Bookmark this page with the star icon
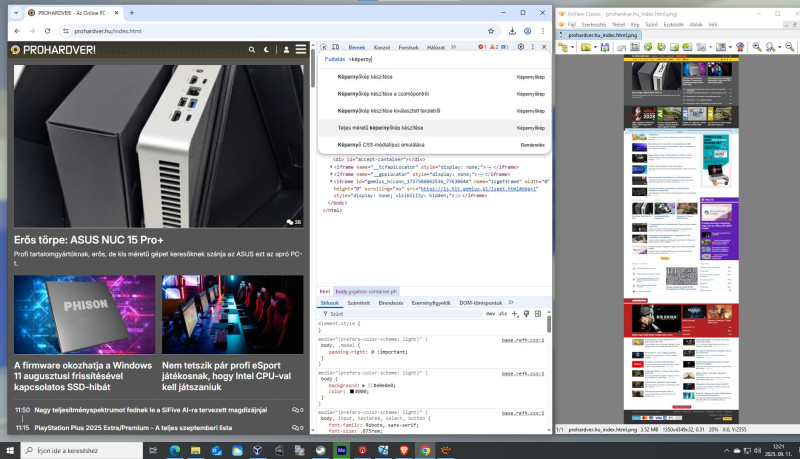Screen dimensions: 800x459 click(491, 31)
